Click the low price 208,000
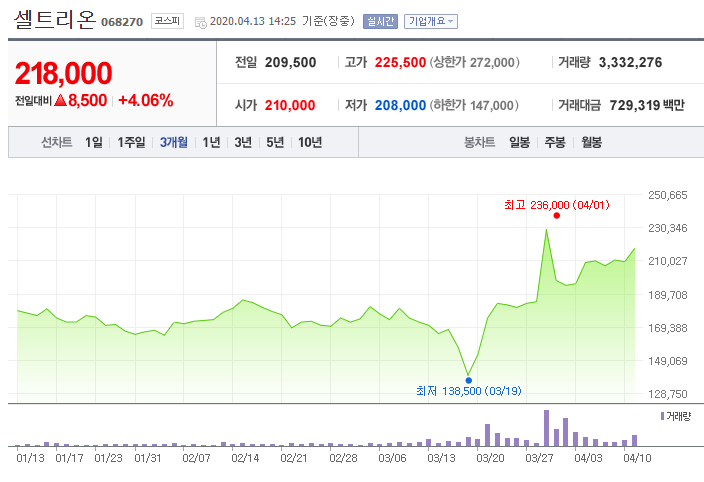Image resolution: width=704 pixels, height=482 pixels. [400, 105]
